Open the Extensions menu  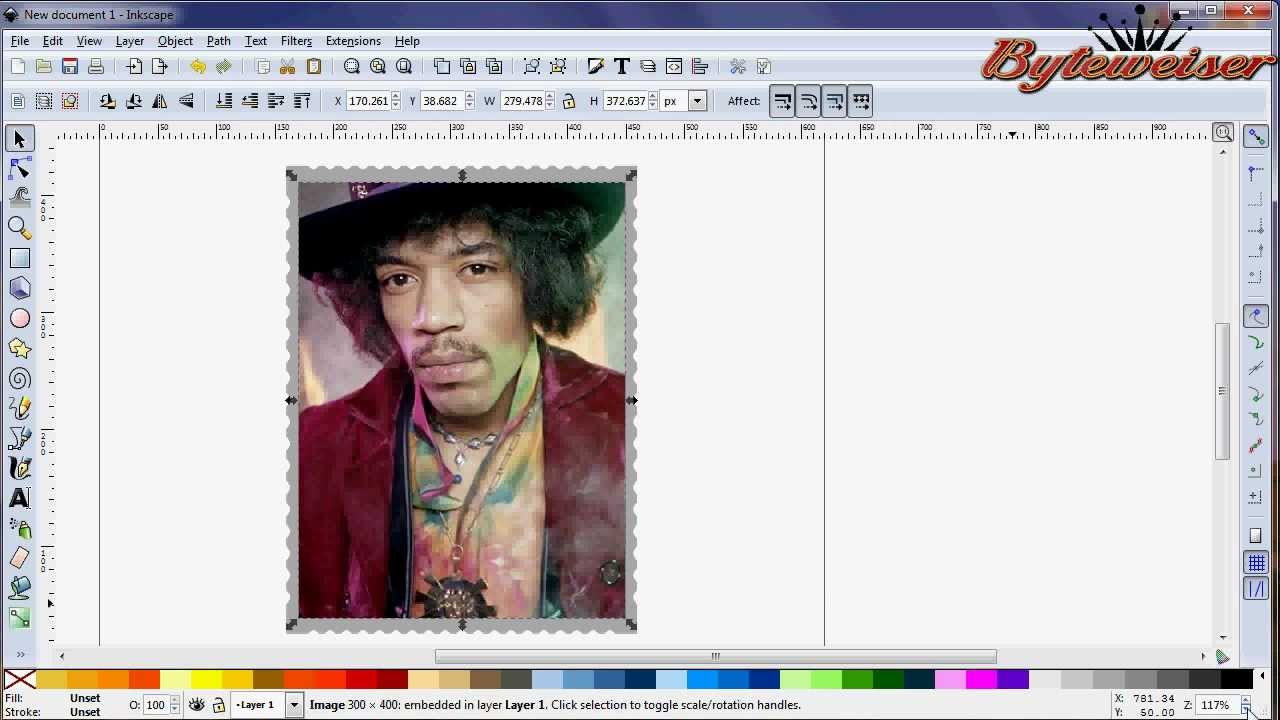click(353, 41)
